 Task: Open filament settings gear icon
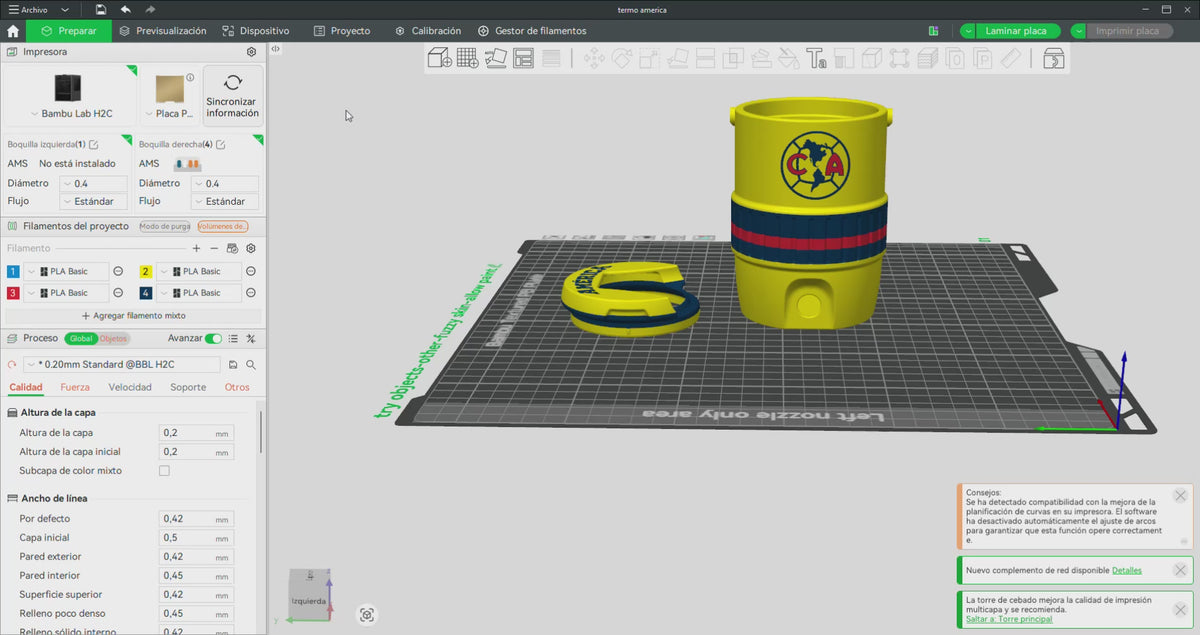click(x=251, y=248)
